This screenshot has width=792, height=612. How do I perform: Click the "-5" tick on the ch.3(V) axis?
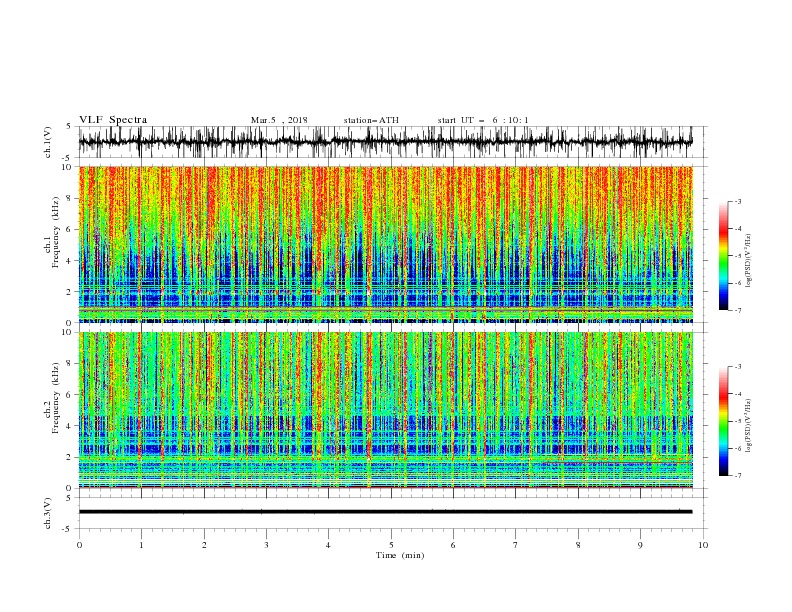point(67,529)
